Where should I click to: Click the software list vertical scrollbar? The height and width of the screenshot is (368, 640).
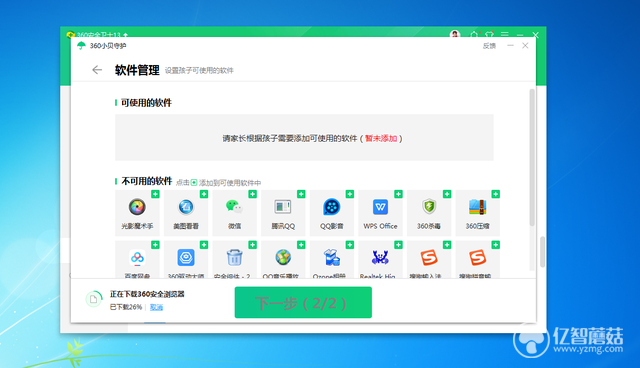pos(532,157)
